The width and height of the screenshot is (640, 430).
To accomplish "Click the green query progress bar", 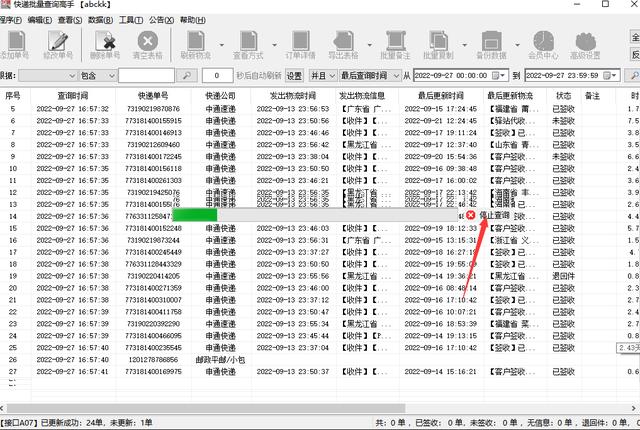I will click(195, 215).
